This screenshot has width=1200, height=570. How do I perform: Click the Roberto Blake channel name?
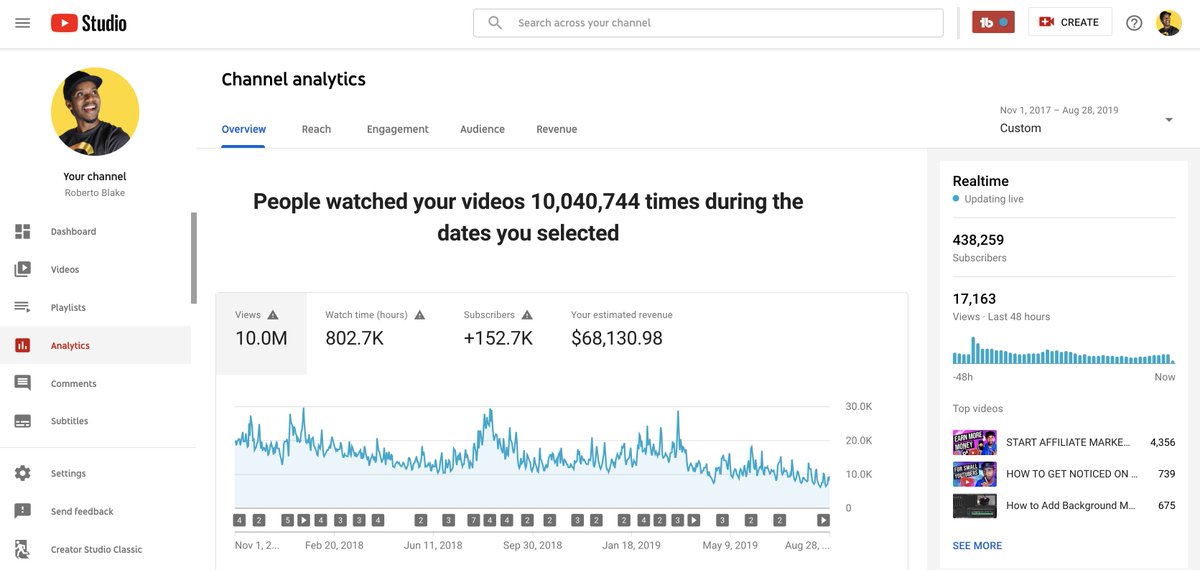click(x=95, y=193)
